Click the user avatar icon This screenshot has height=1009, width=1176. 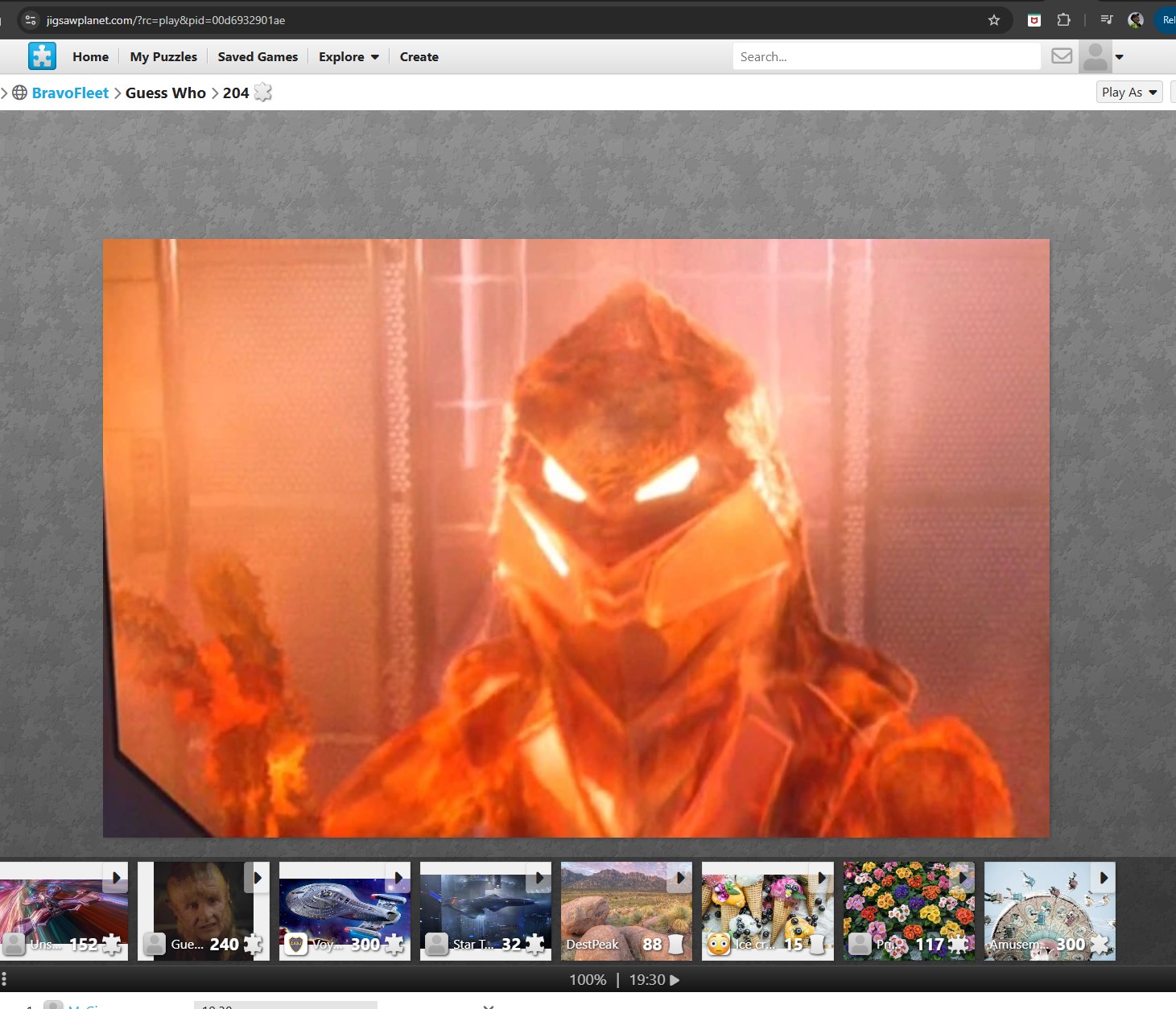(1095, 56)
